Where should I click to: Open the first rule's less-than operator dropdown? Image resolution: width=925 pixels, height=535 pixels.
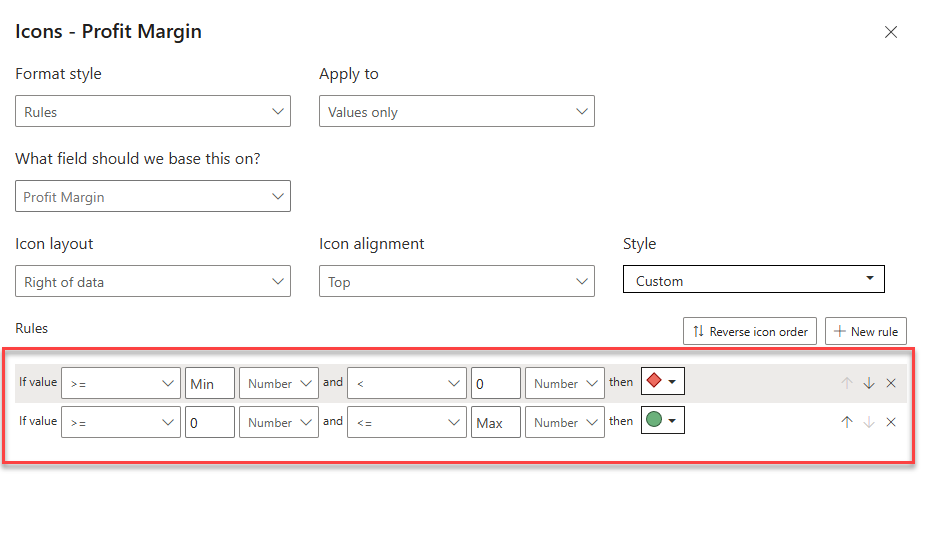[407, 383]
